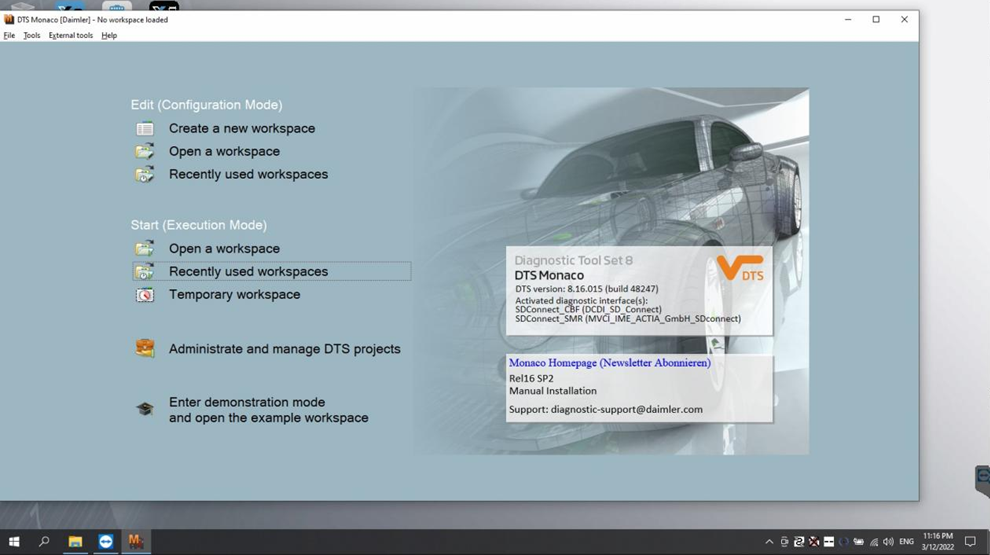The image size is (990, 555).
Task: Click the SDConnect_SMR interface text
Action: (628, 319)
